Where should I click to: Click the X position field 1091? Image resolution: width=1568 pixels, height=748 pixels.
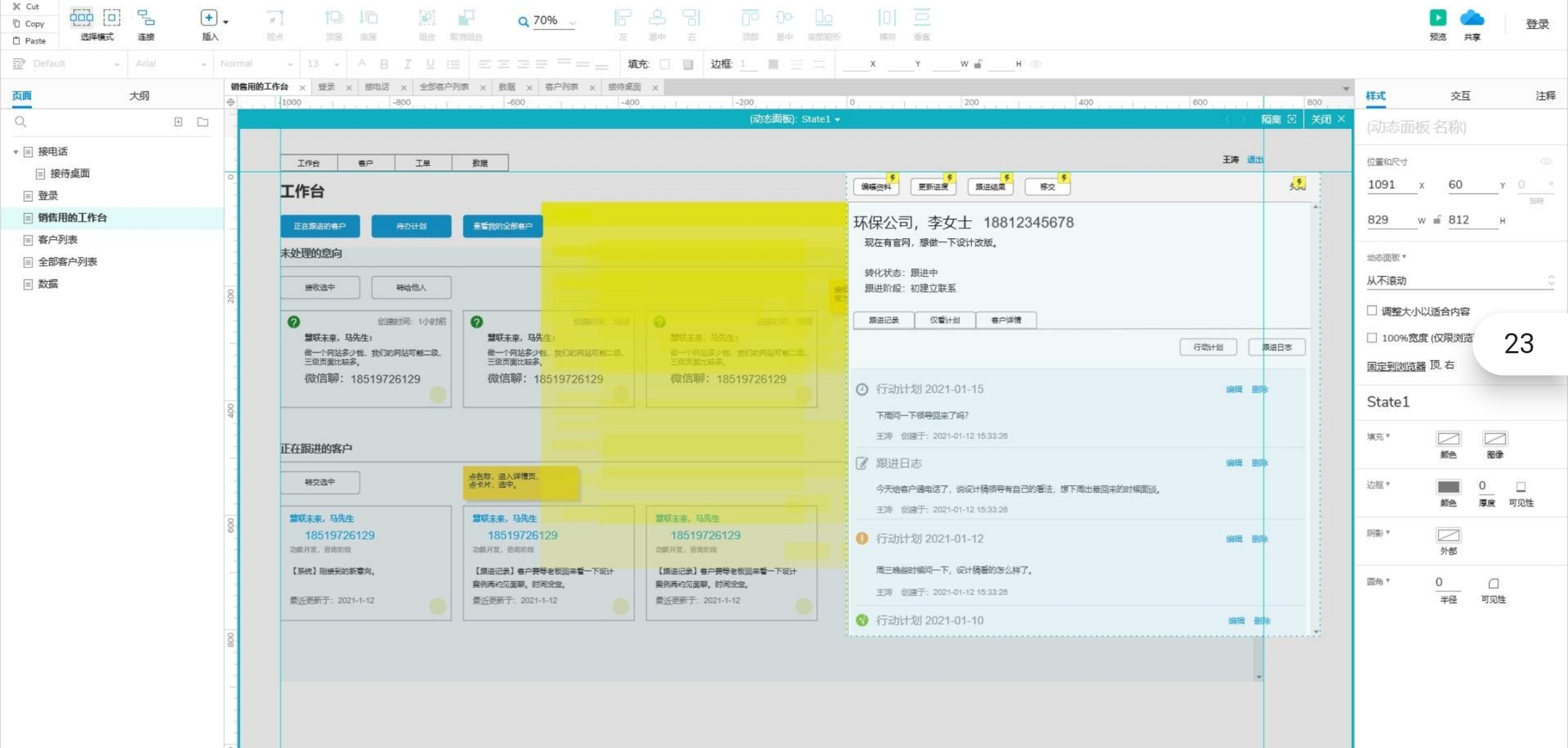click(x=1390, y=185)
